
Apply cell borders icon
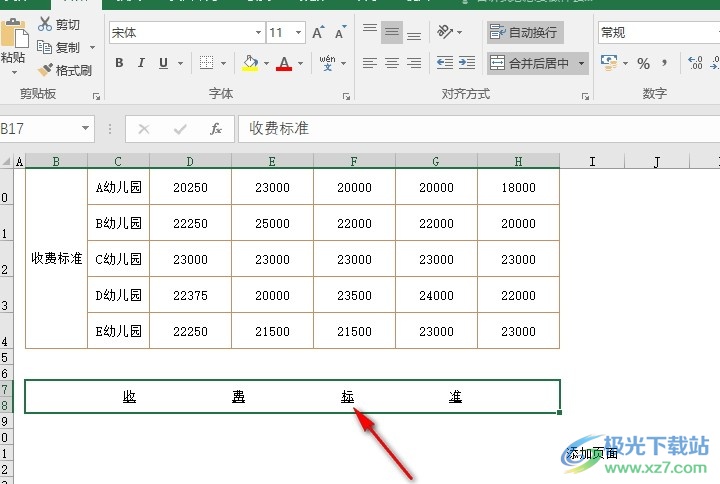tap(206, 62)
